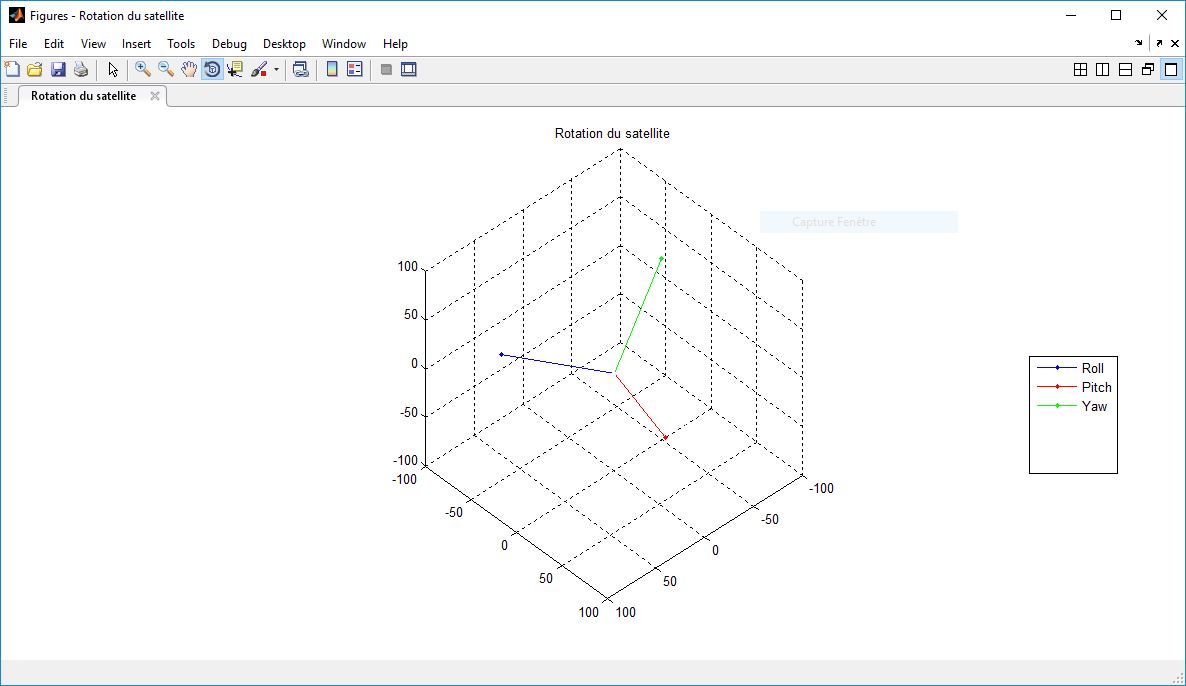Screen dimensions: 1186x686
Task: Undock the Figures panel with arrow icon
Action: (x=1160, y=43)
